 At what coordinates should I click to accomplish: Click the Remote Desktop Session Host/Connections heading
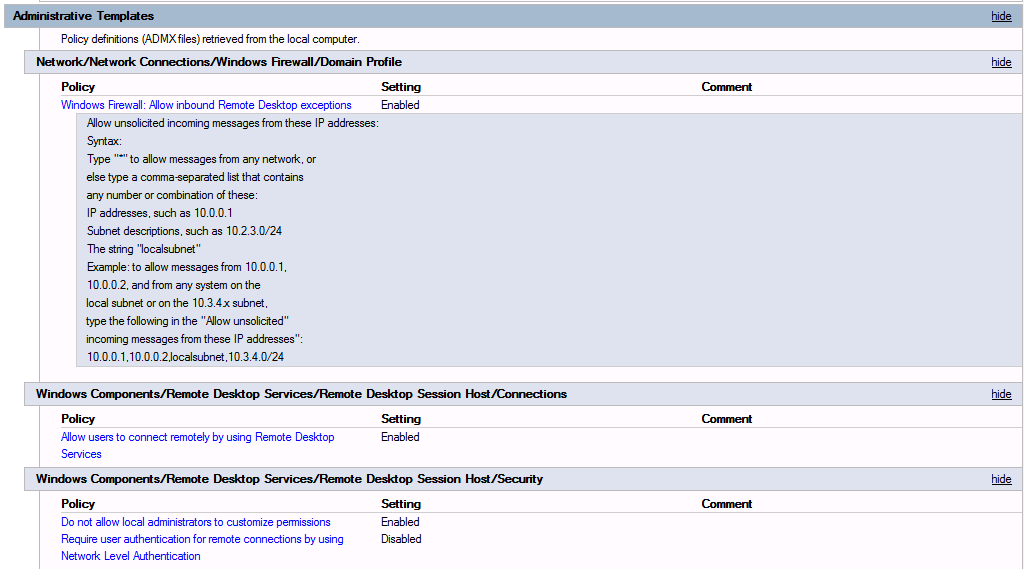[301, 394]
